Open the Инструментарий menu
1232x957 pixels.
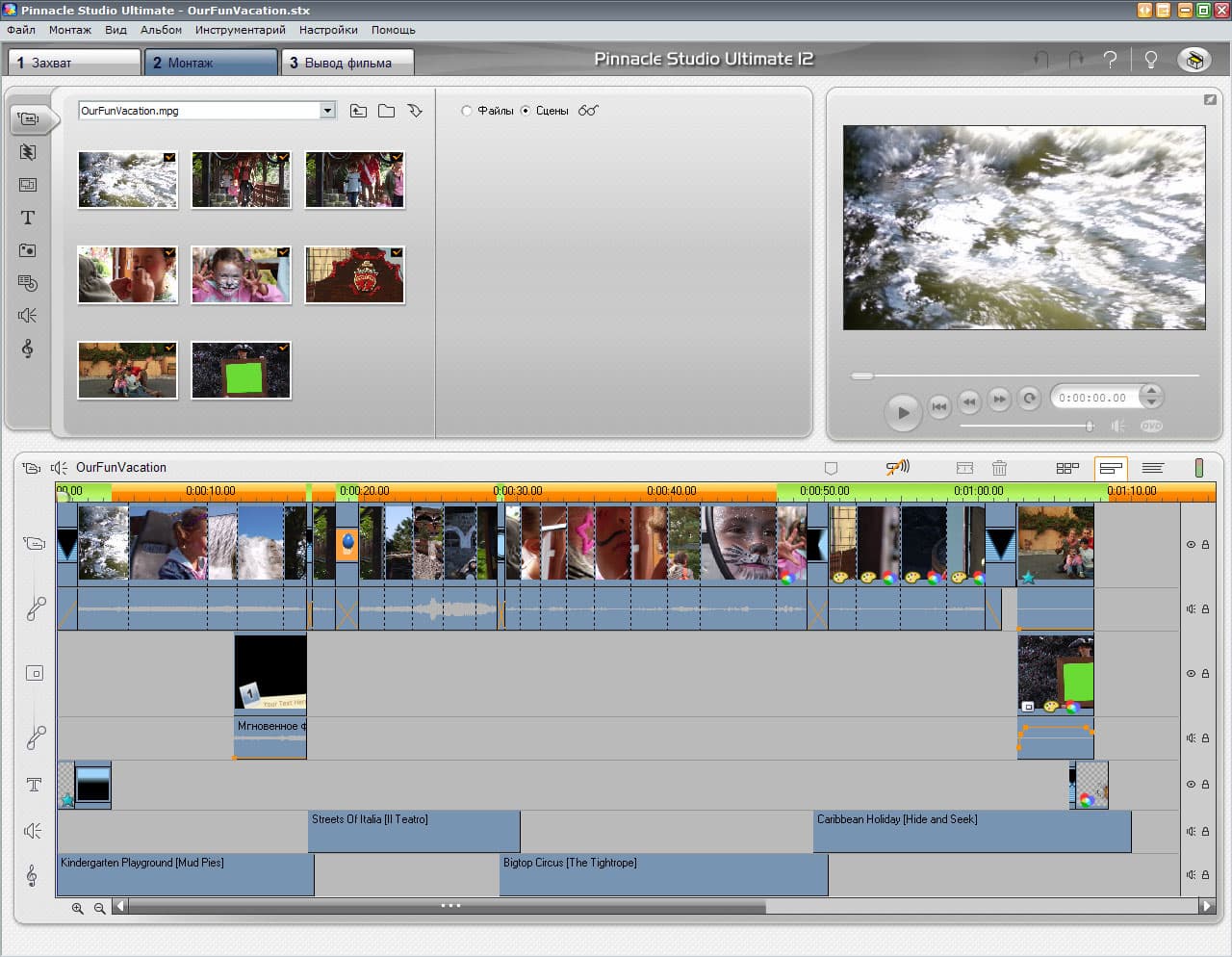[x=241, y=30]
